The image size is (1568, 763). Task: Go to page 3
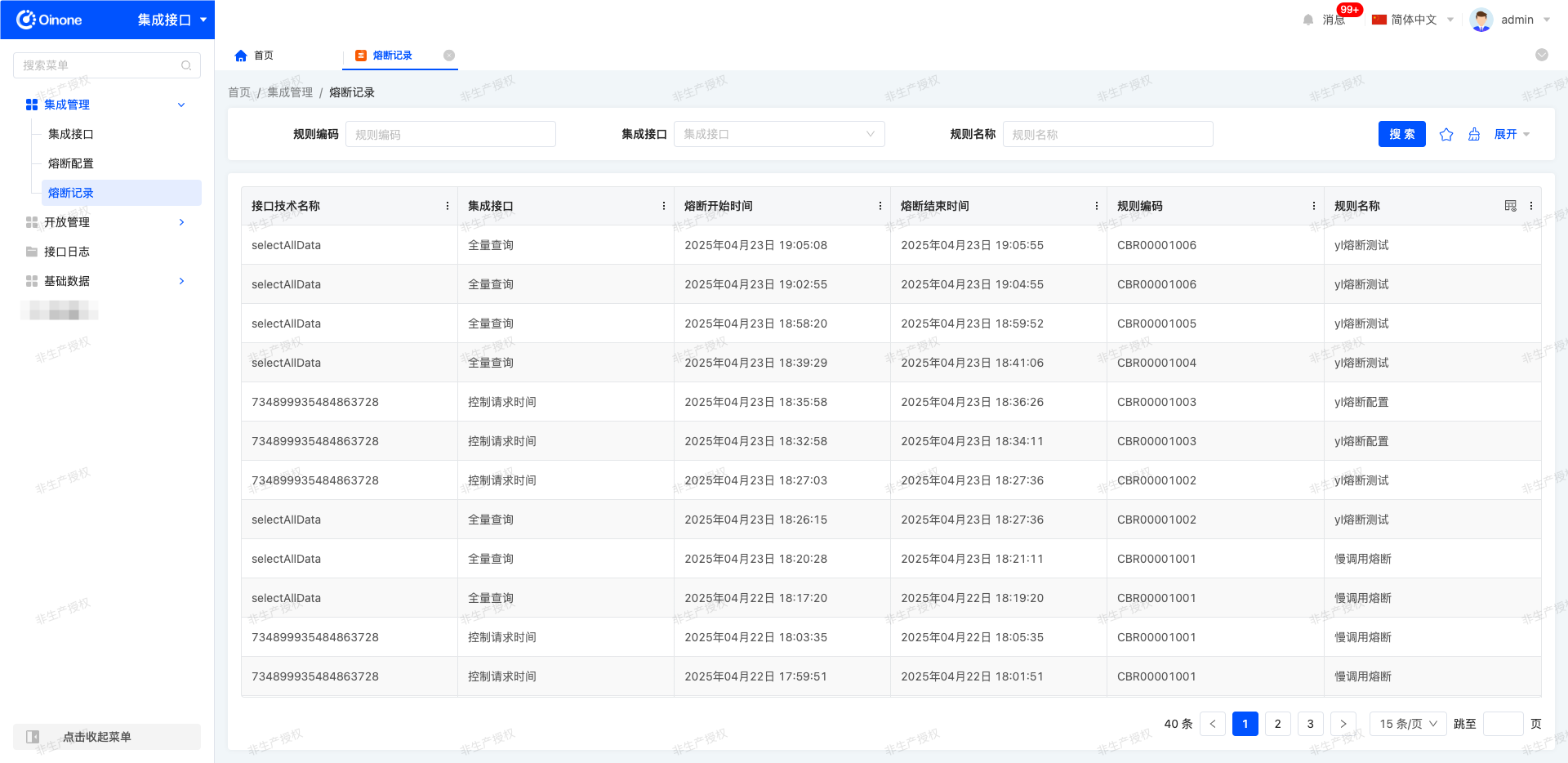point(1311,724)
